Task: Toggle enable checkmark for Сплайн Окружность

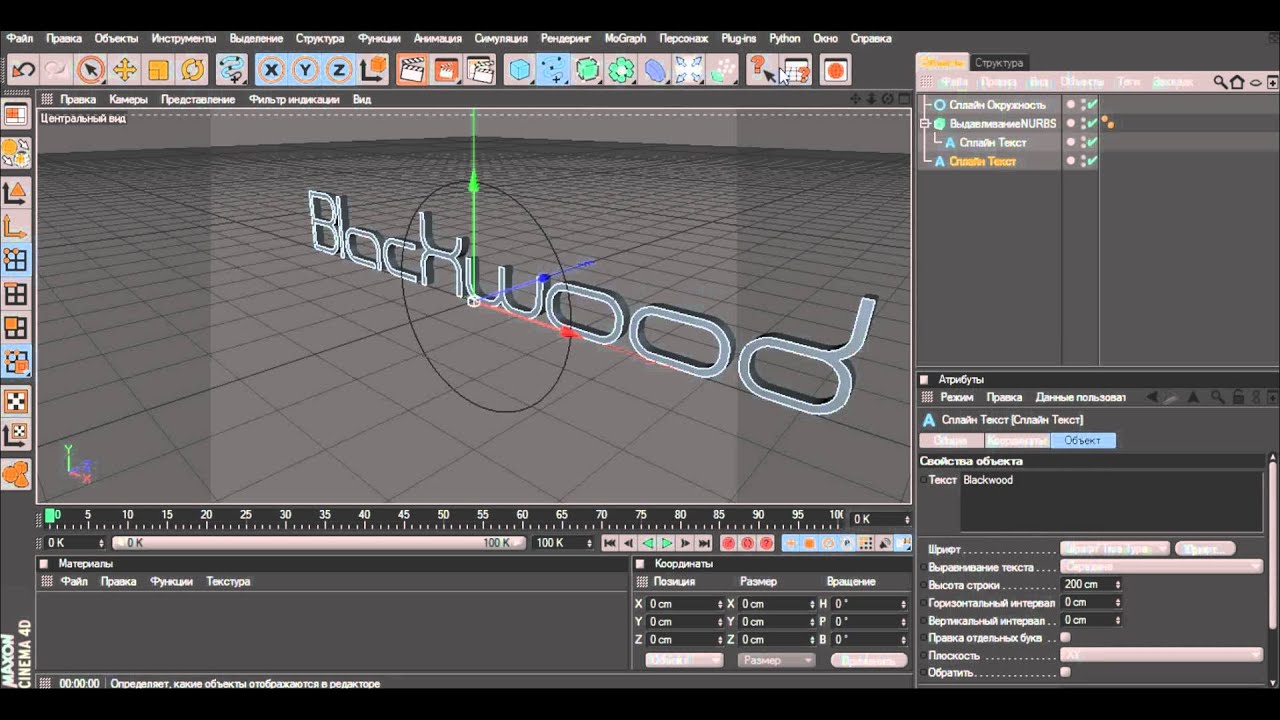Action: tap(1091, 104)
